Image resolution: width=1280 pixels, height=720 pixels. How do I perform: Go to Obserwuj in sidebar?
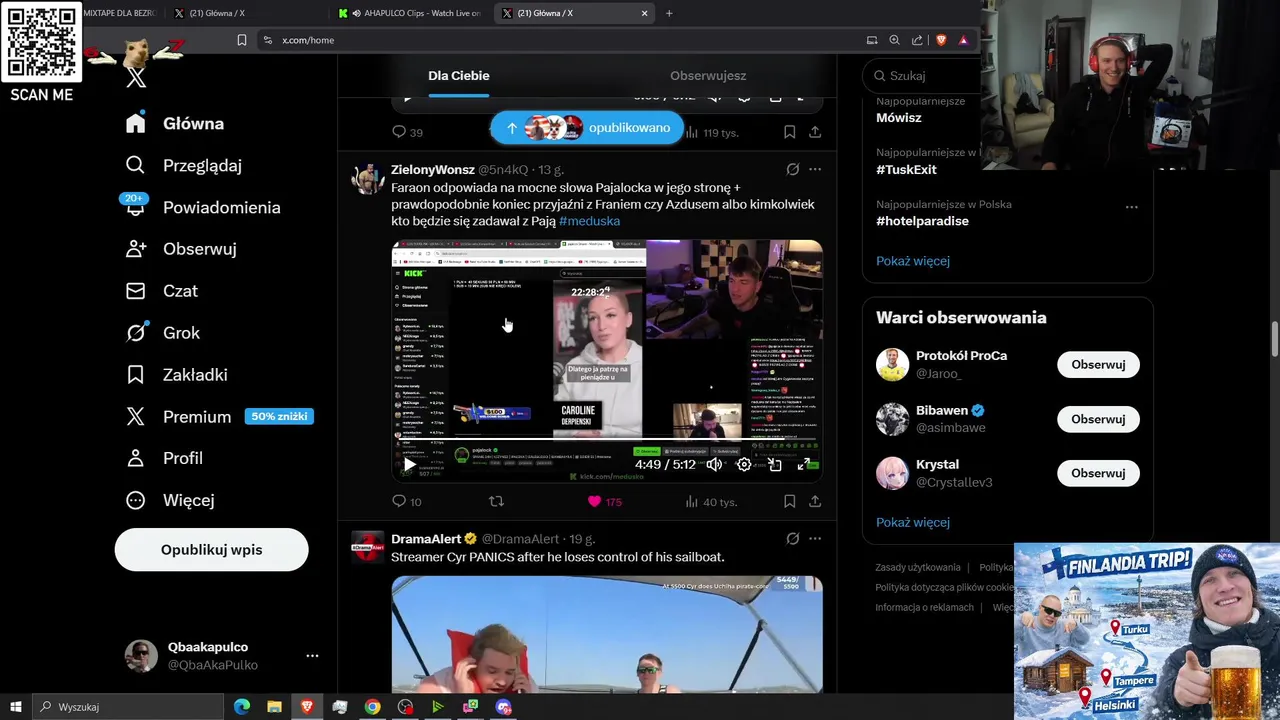point(181,249)
